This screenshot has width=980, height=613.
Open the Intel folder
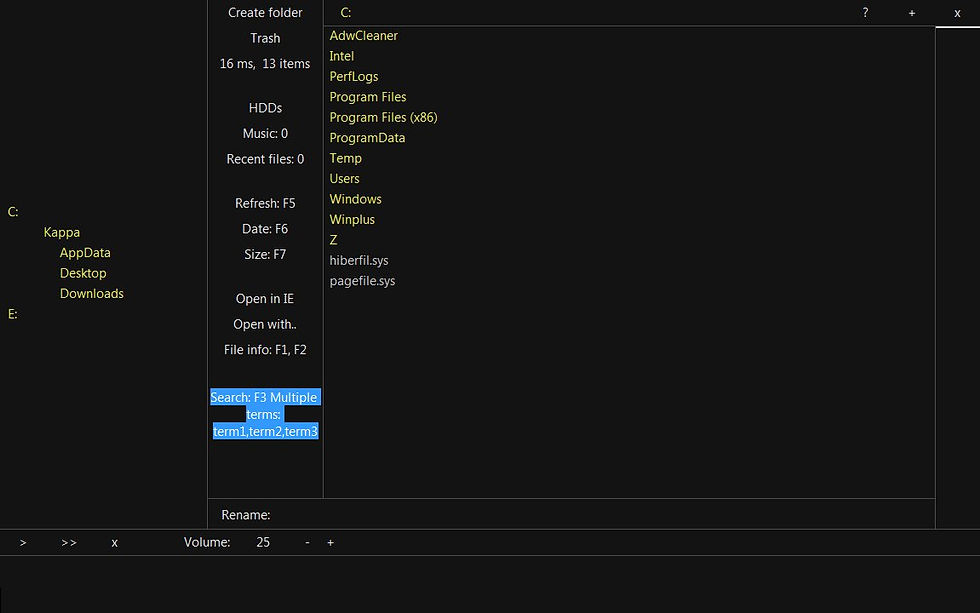click(342, 56)
